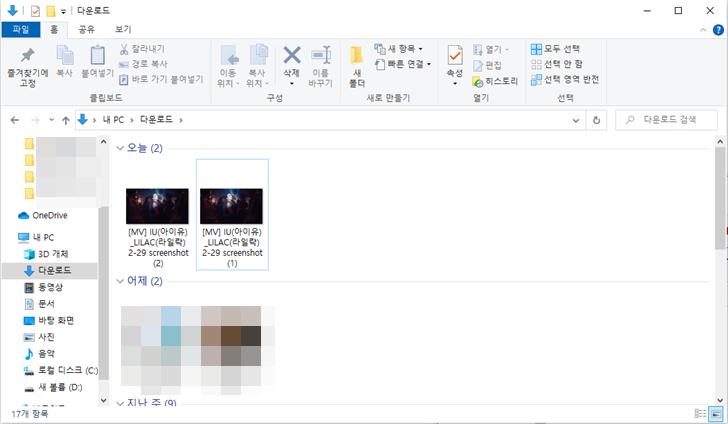Expand the 속성 dropdown arrow
The image size is (728, 424).
click(455, 84)
